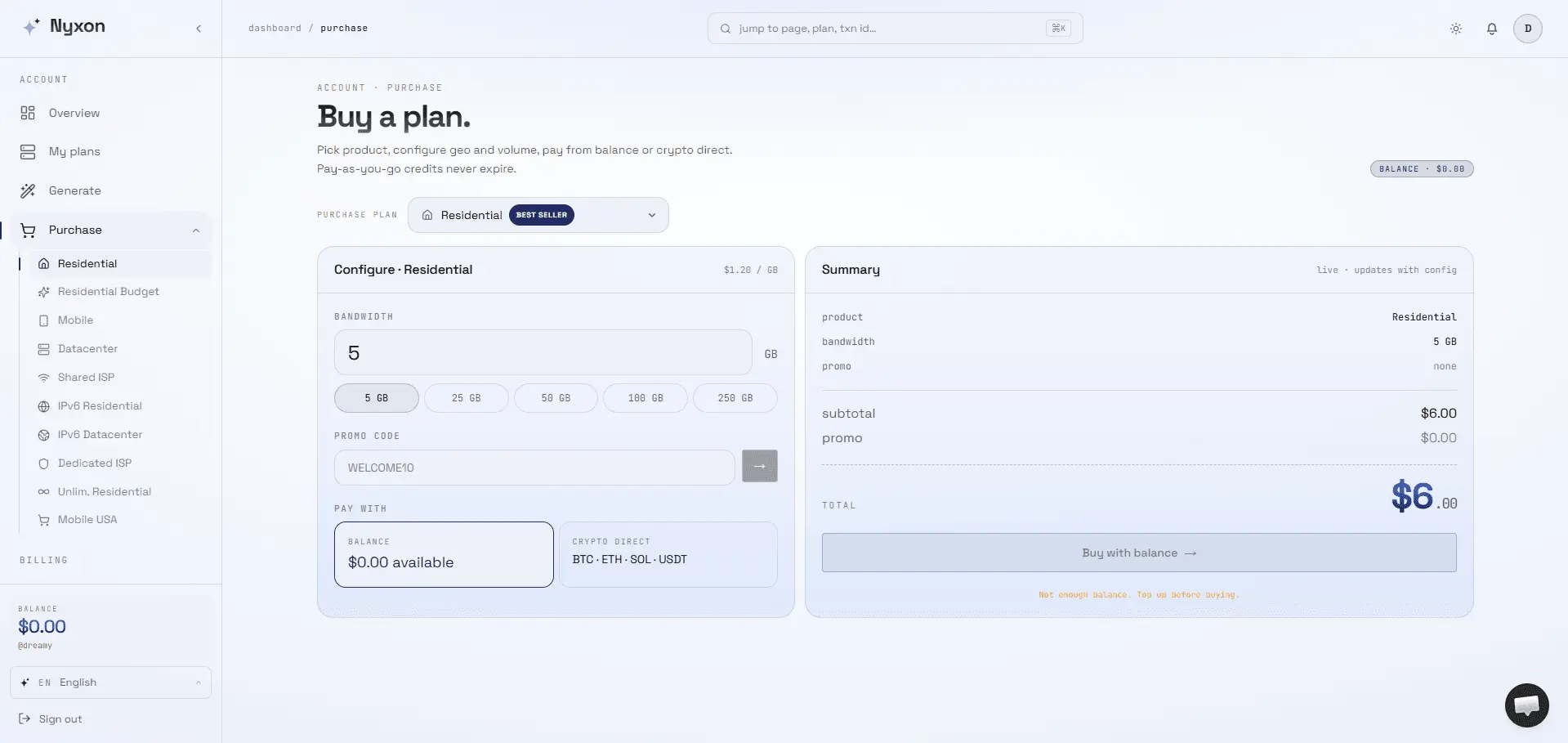This screenshot has height=743, width=1568.
Task: Click the "$1.20 / GB" price label
Action: (x=750, y=270)
